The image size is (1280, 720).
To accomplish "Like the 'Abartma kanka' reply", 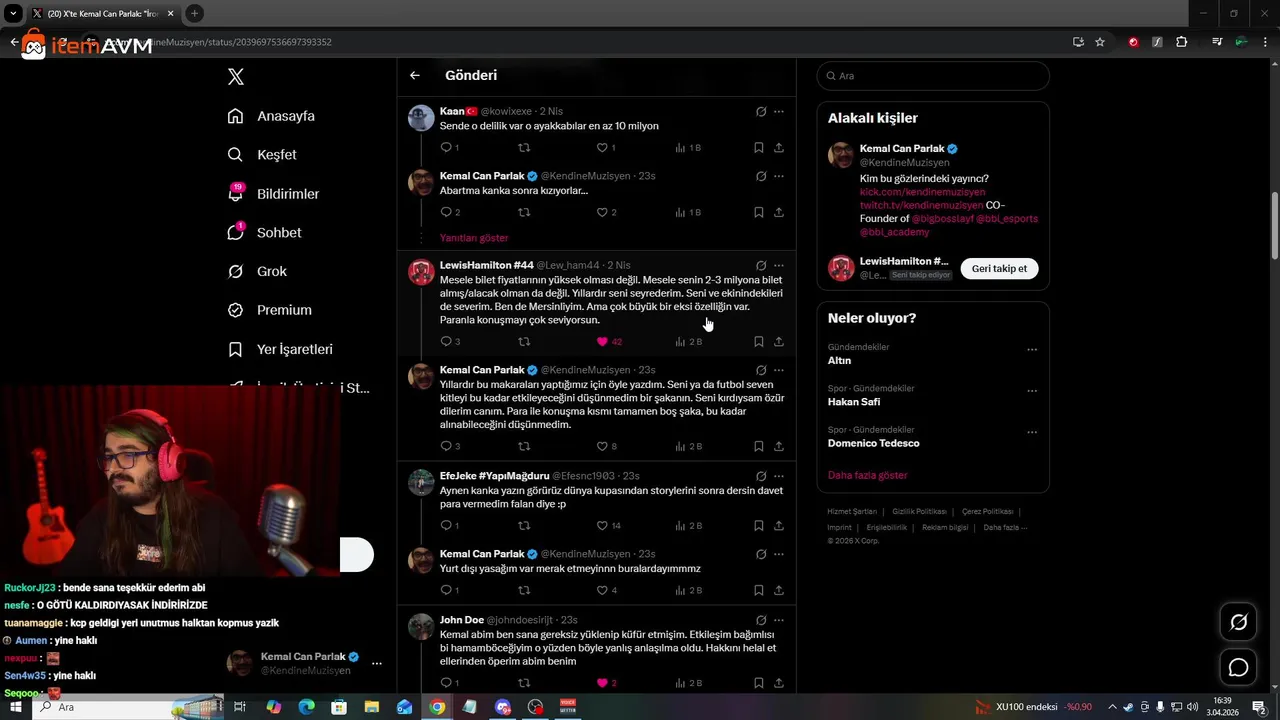I will pyautogui.click(x=602, y=212).
